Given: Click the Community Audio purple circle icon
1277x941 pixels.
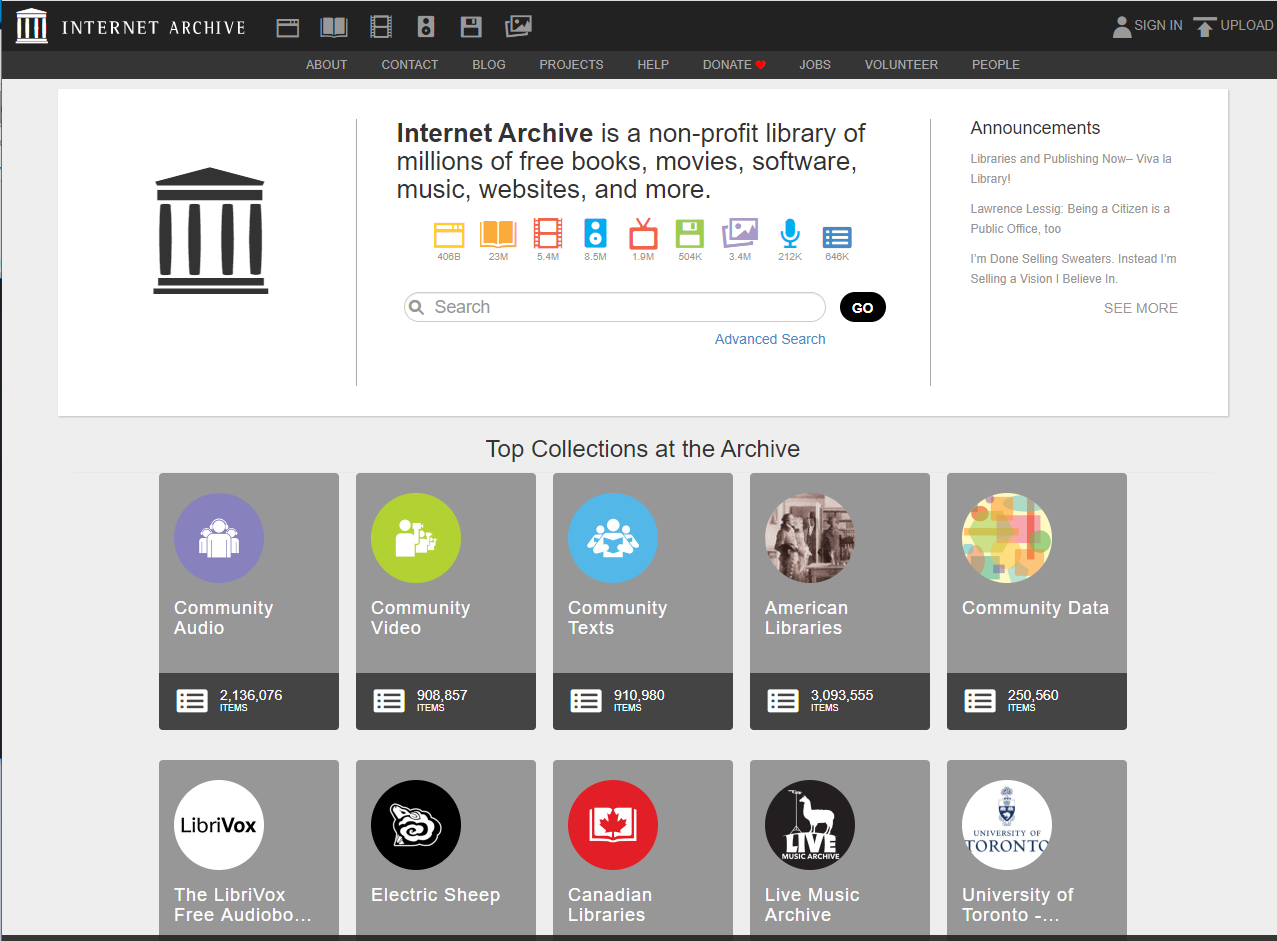Looking at the screenshot, I should (219, 538).
